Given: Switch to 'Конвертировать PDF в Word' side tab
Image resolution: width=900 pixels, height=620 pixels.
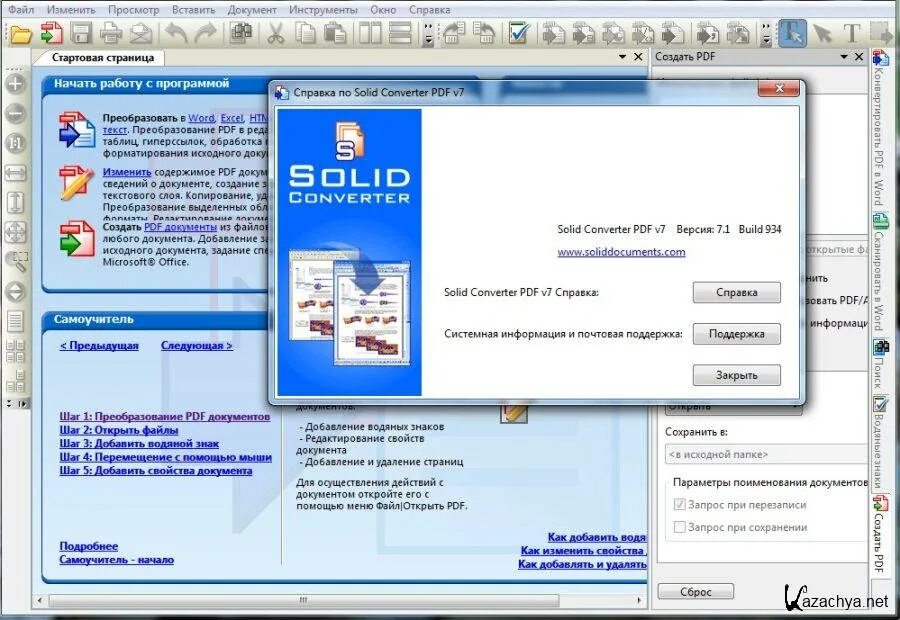Looking at the screenshot, I should (879, 129).
